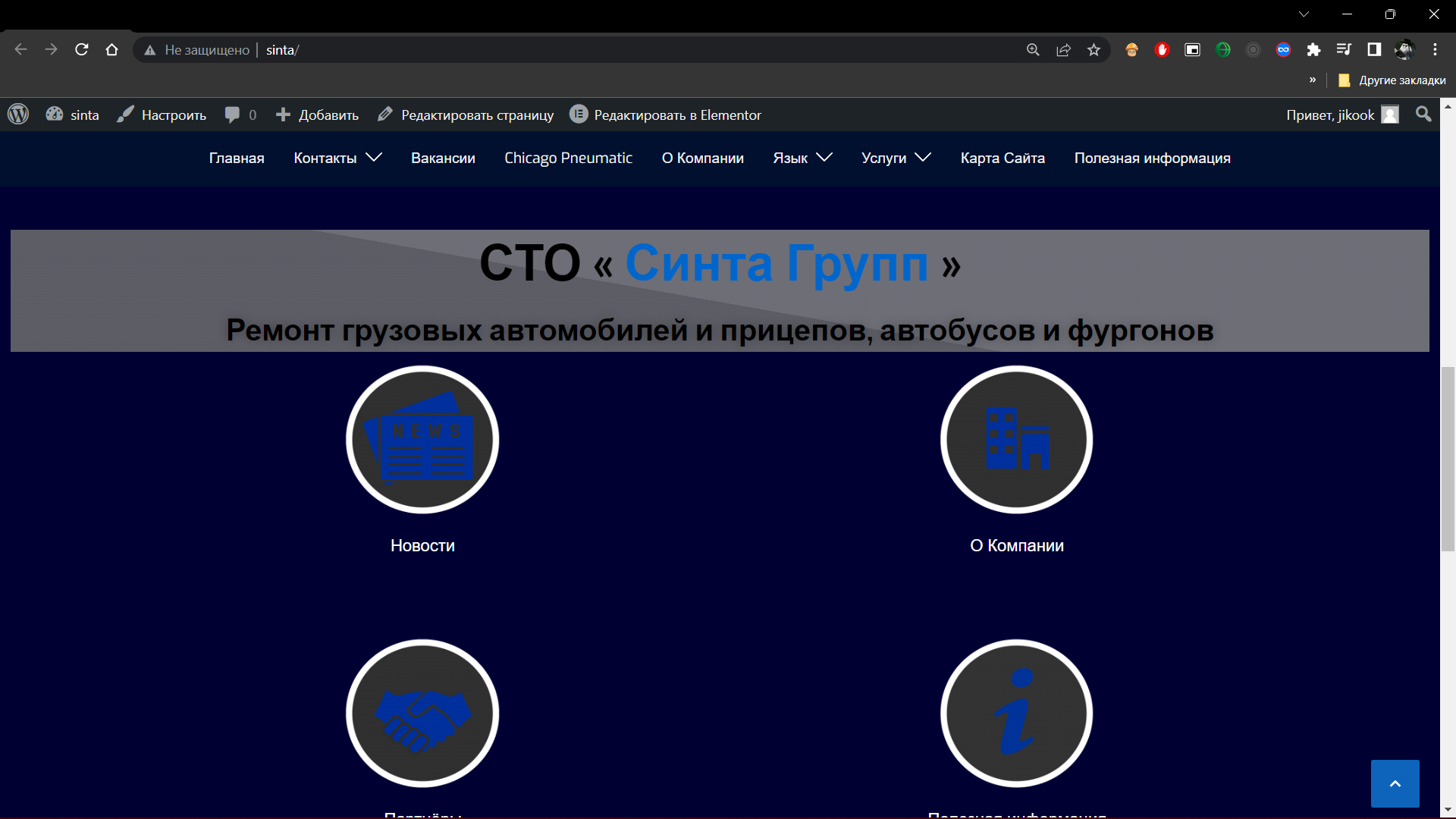Toggle the browser side panel icon
1456x819 pixels.
pyautogui.click(x=1374, y=50)
